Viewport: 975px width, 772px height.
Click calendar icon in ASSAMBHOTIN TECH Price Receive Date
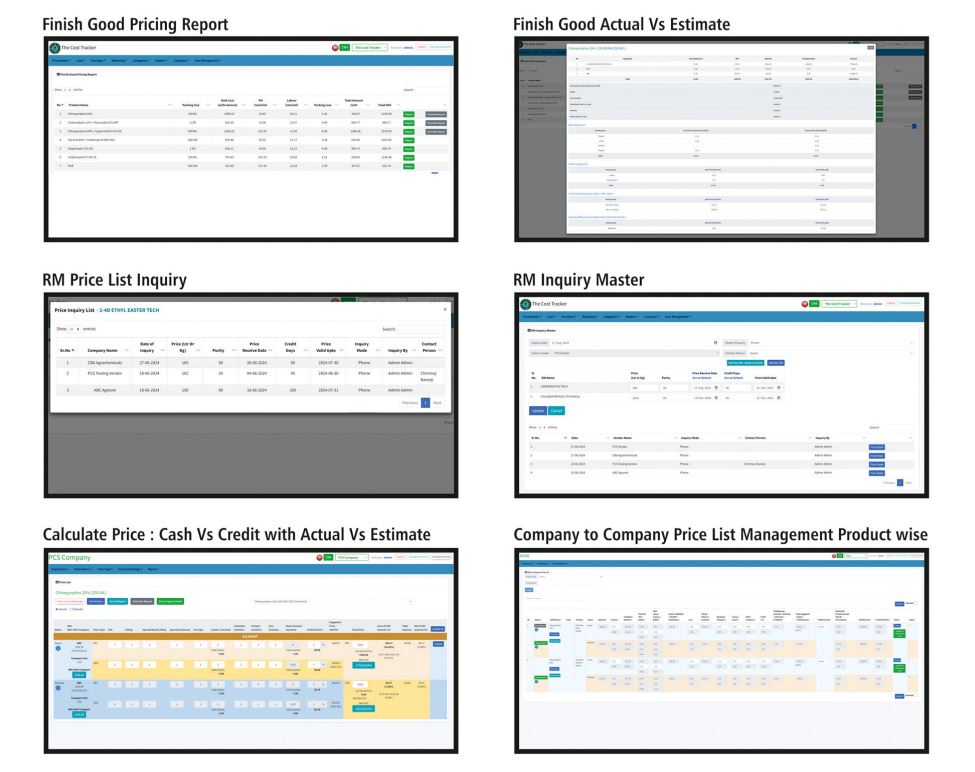click(716, 388)
